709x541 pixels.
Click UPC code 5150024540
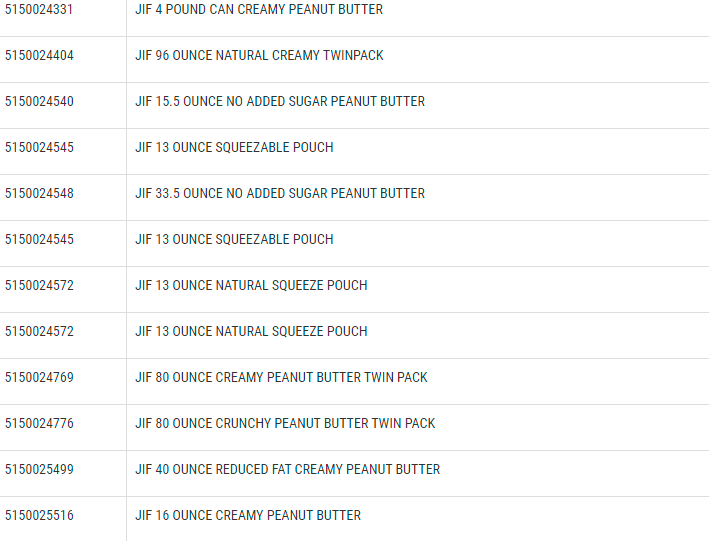click(39, 102)
